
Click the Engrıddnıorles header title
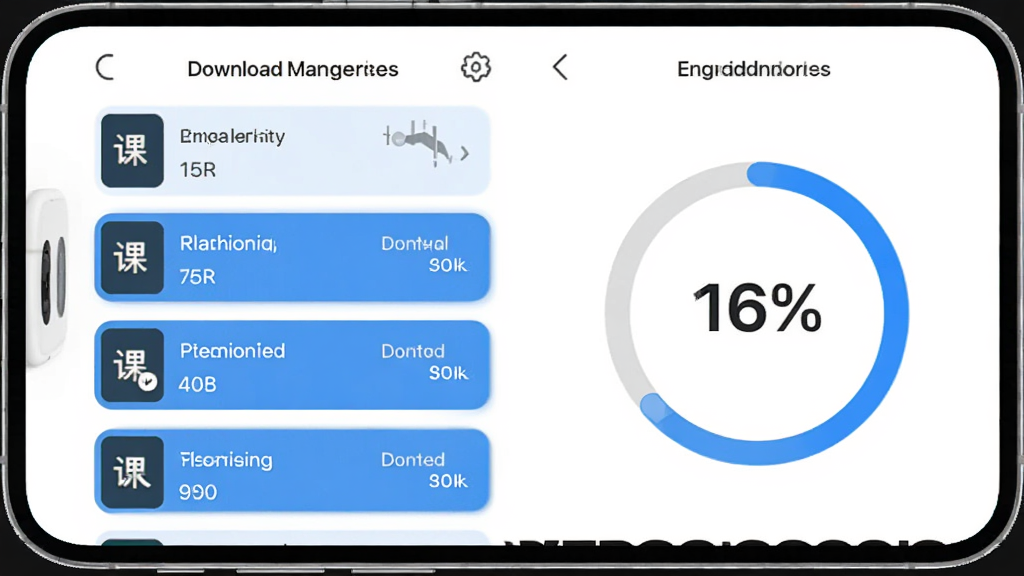(754, 69)
